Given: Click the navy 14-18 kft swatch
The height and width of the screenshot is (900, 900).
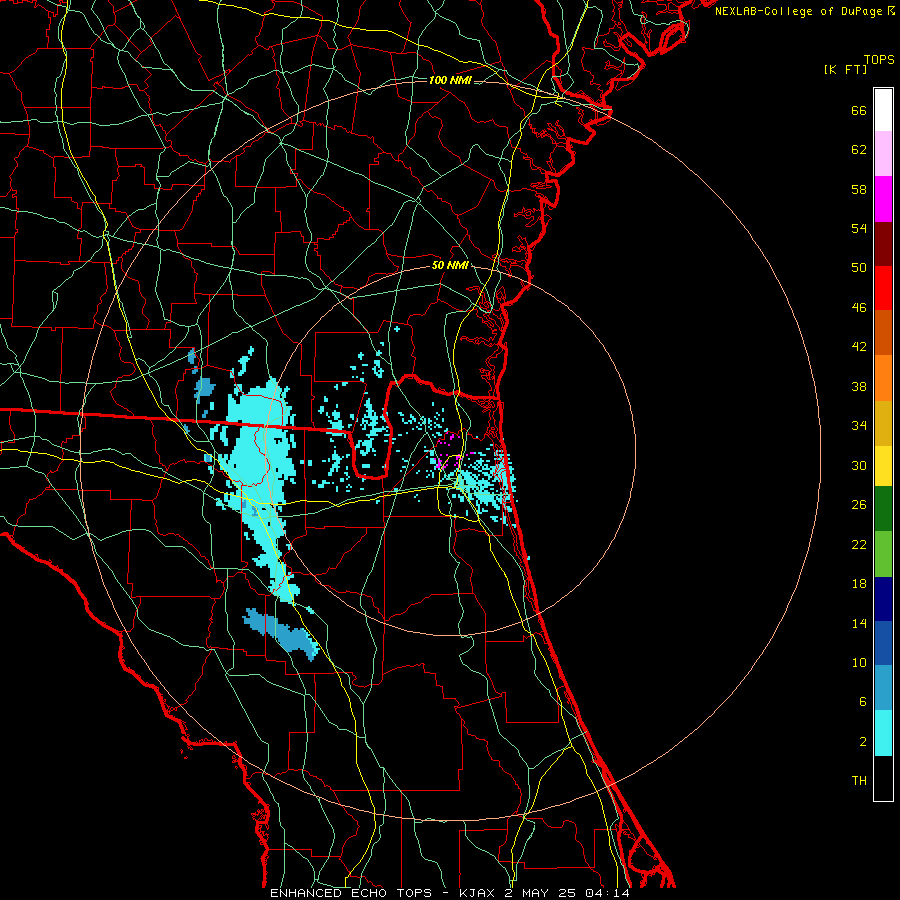Looking at the screenshot, I should pyautogui.click(x=883, y=599).
